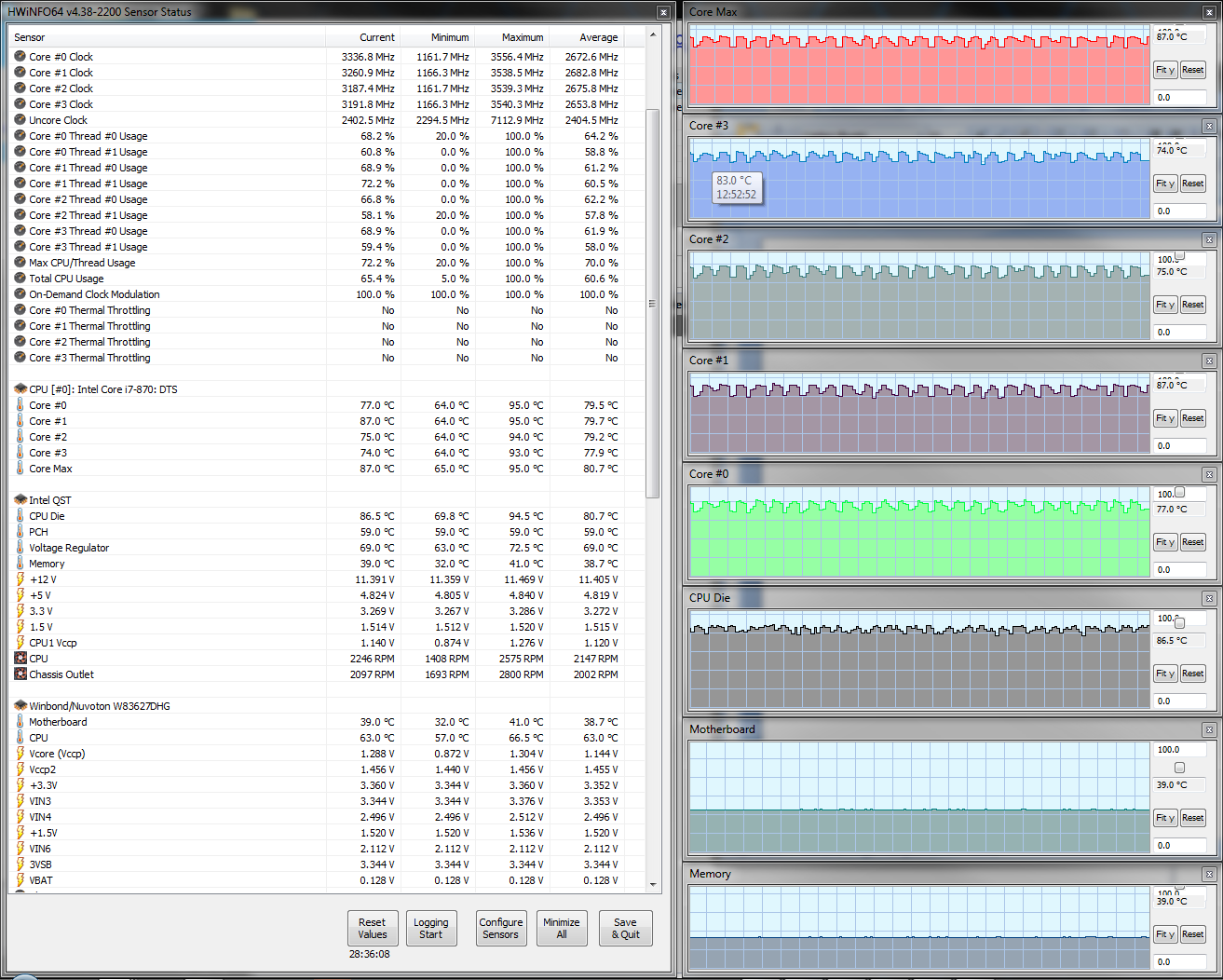The height and width of the screenshot is (980, 1223).
Task: Click Fit y in the Core Max graph
Action: pyautogui.click(x=1165, y=70)
